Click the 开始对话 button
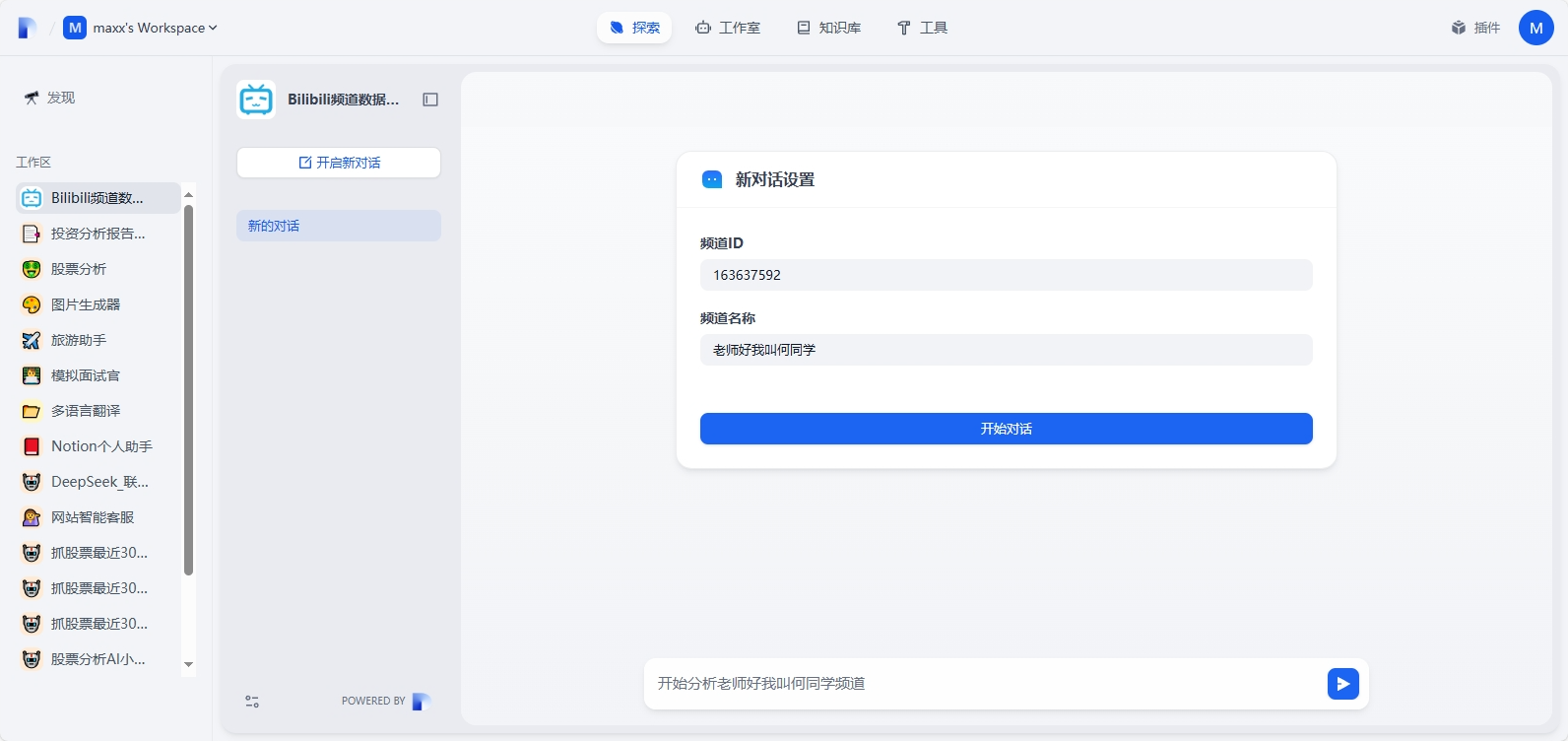The height and width of the screenshot is (741, 1568). coord(1007,429)
